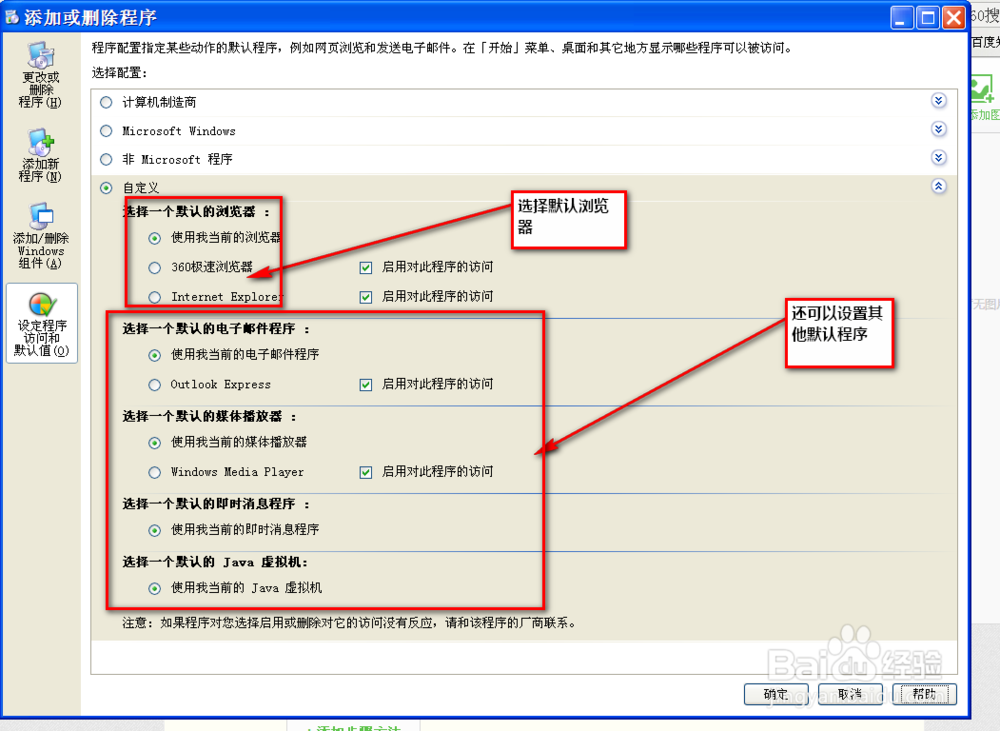Toggle access checkbox for Outlook Express
The width and height of the screenshot is (1000, 731).
365,385
